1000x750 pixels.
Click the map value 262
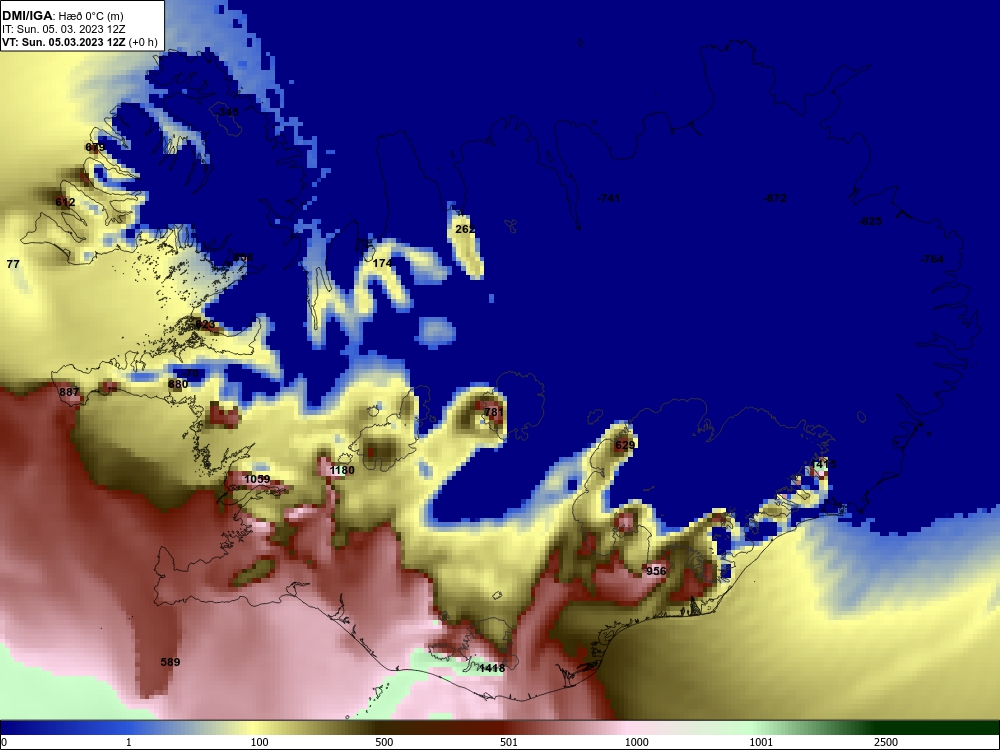click(x=465, y=229)
